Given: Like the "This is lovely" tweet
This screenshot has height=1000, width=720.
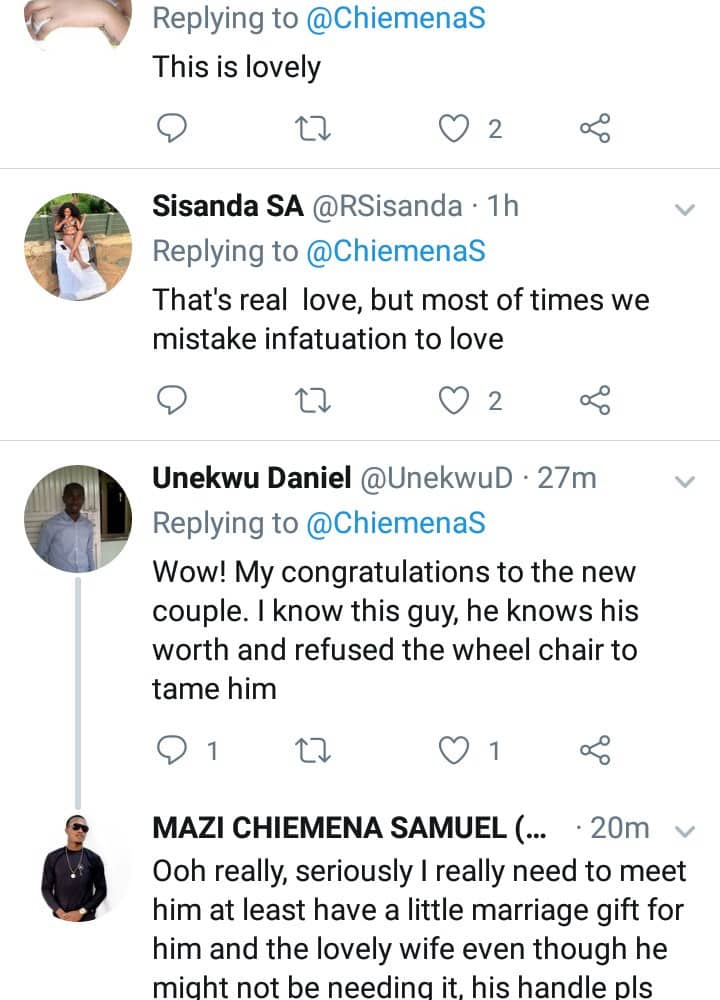Looking at the screenshot, I should 456,128.
